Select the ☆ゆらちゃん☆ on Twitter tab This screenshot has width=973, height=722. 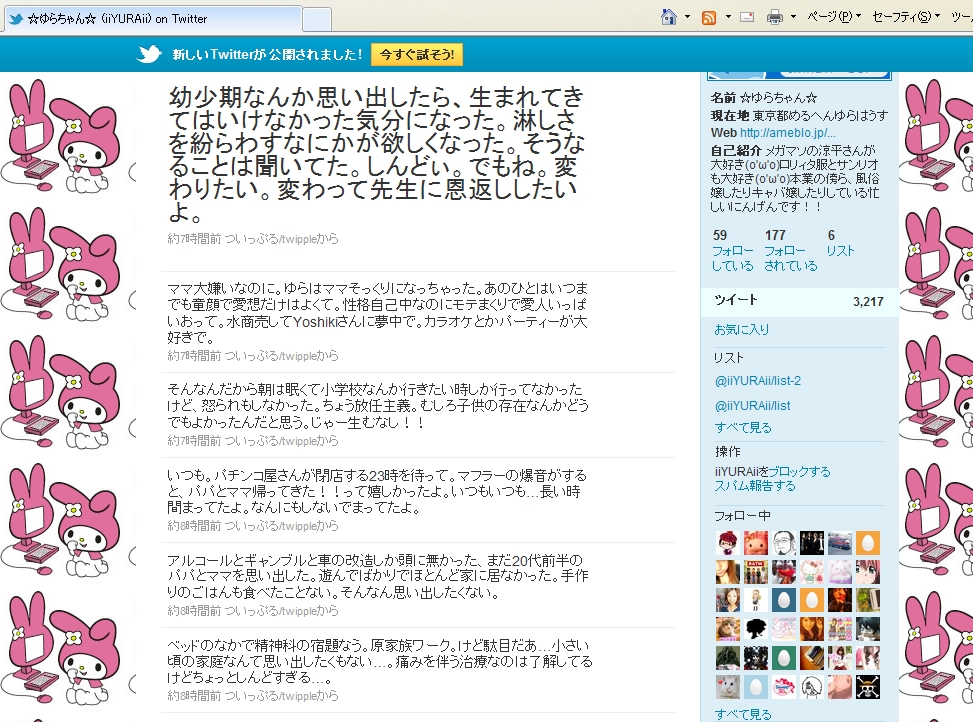154,19
